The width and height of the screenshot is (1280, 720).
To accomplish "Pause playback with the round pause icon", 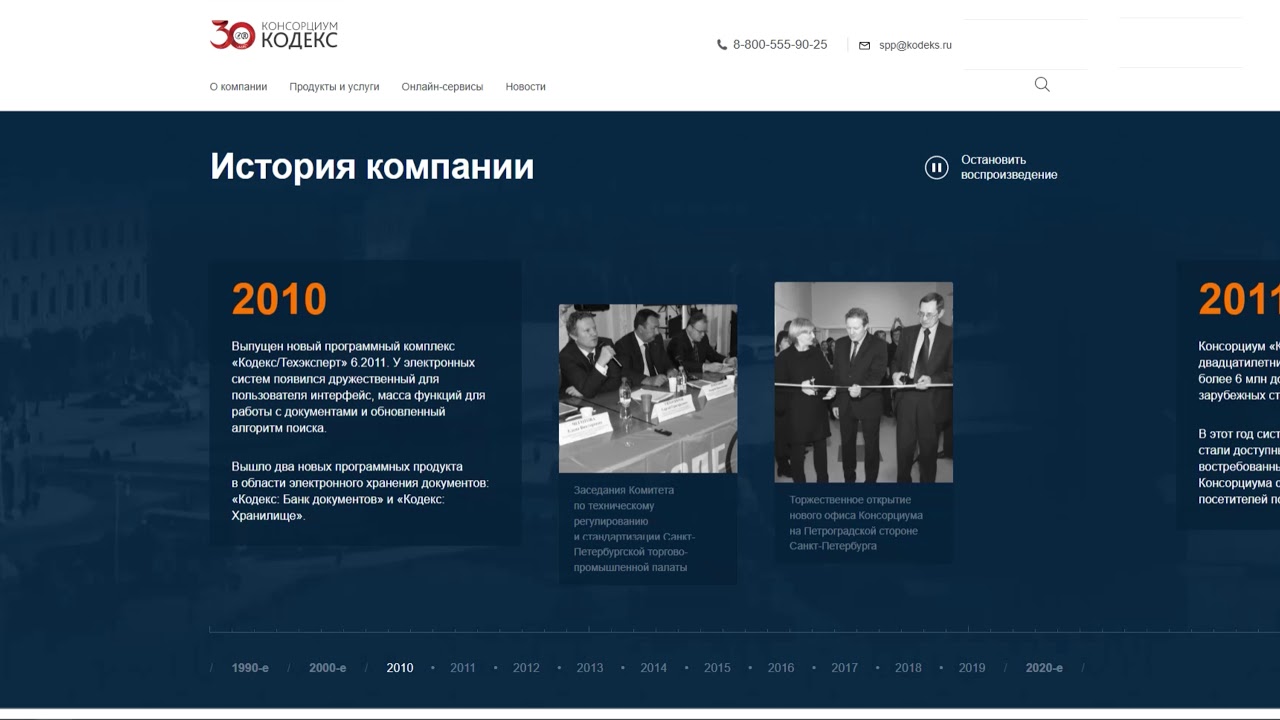I will click(x=936, y=167).
